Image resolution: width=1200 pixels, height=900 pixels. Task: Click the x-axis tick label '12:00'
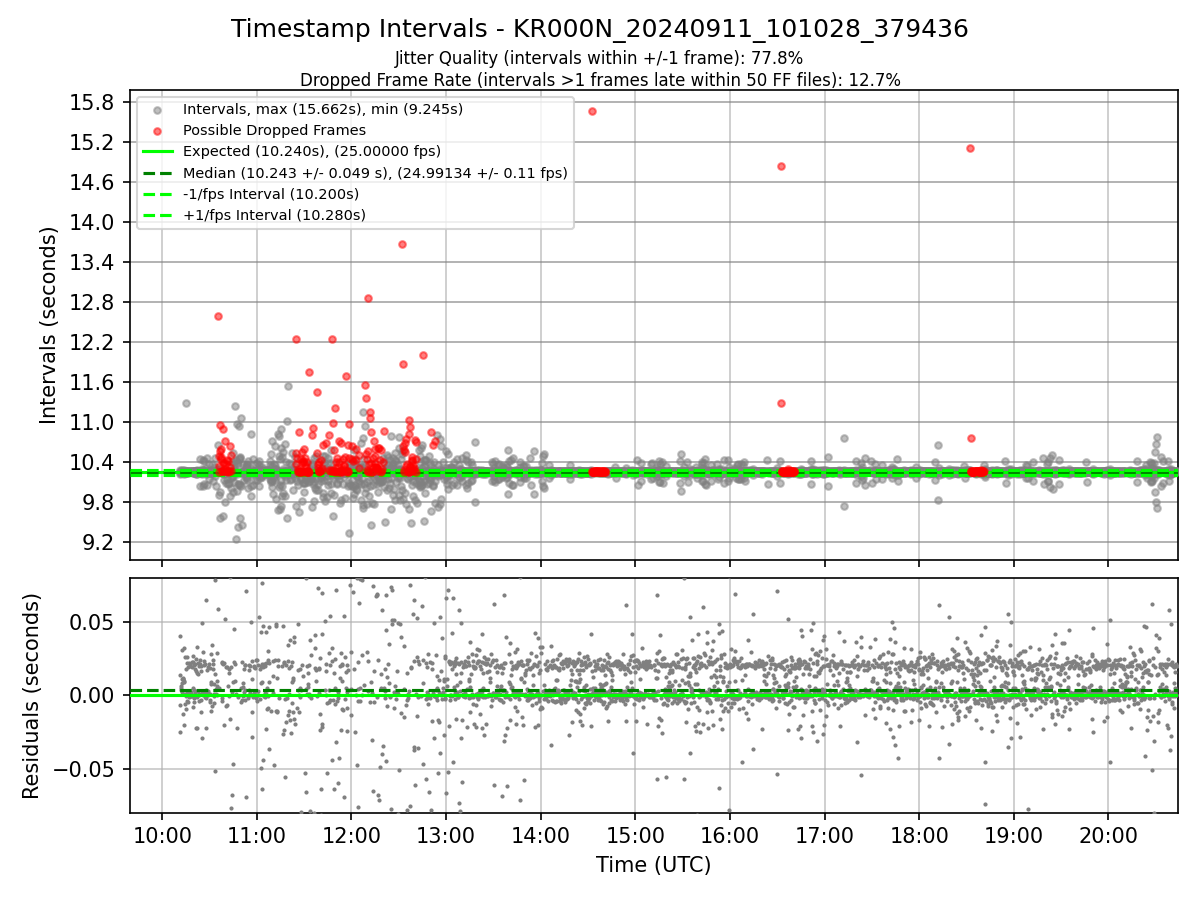351,835
